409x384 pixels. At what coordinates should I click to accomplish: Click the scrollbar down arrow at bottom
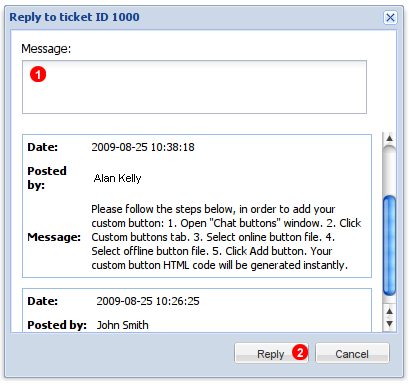[x=389, y=324]
